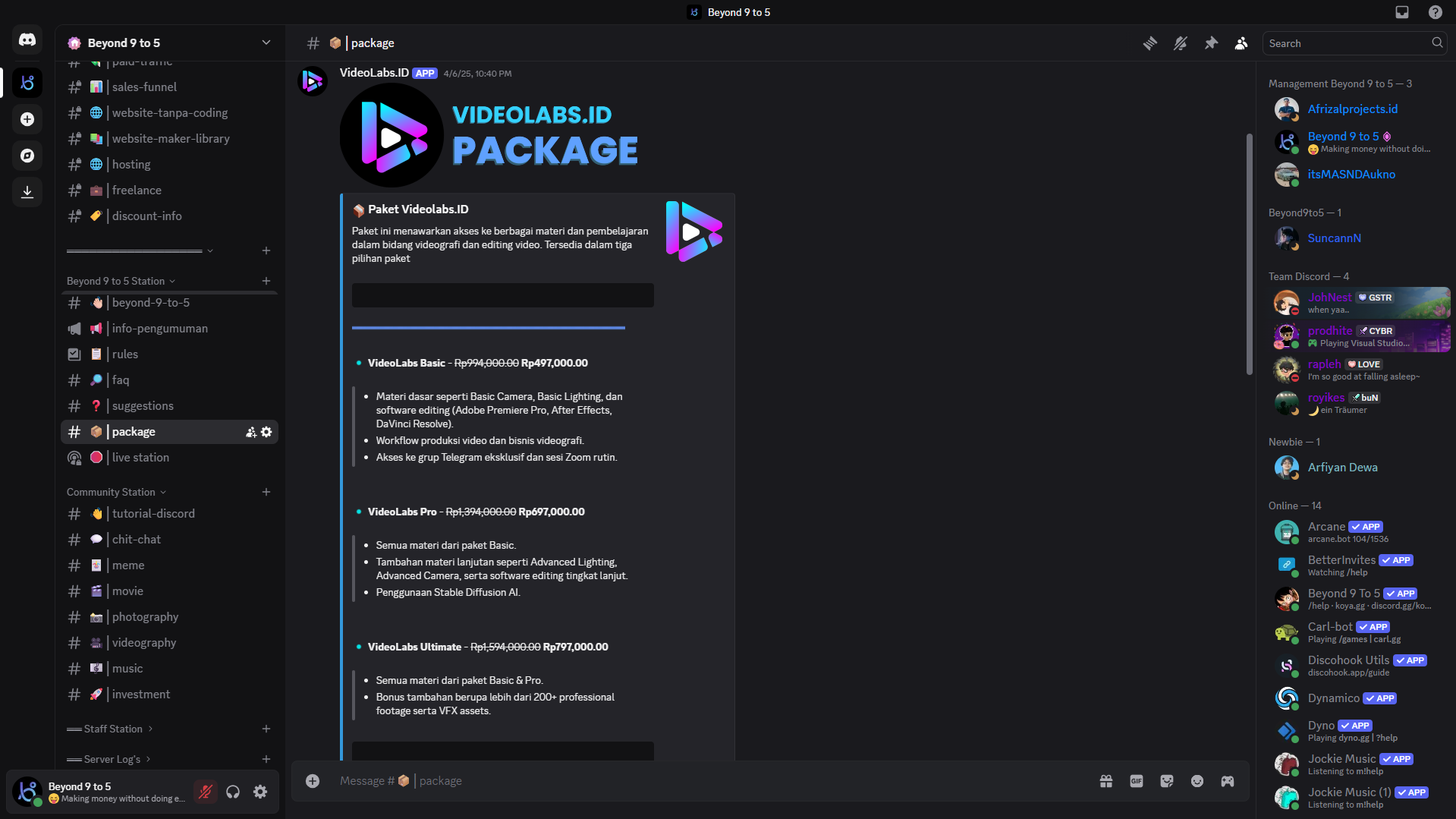
Task: Click the chat scrollbar thumb
Action: (x=1249, y=254)
